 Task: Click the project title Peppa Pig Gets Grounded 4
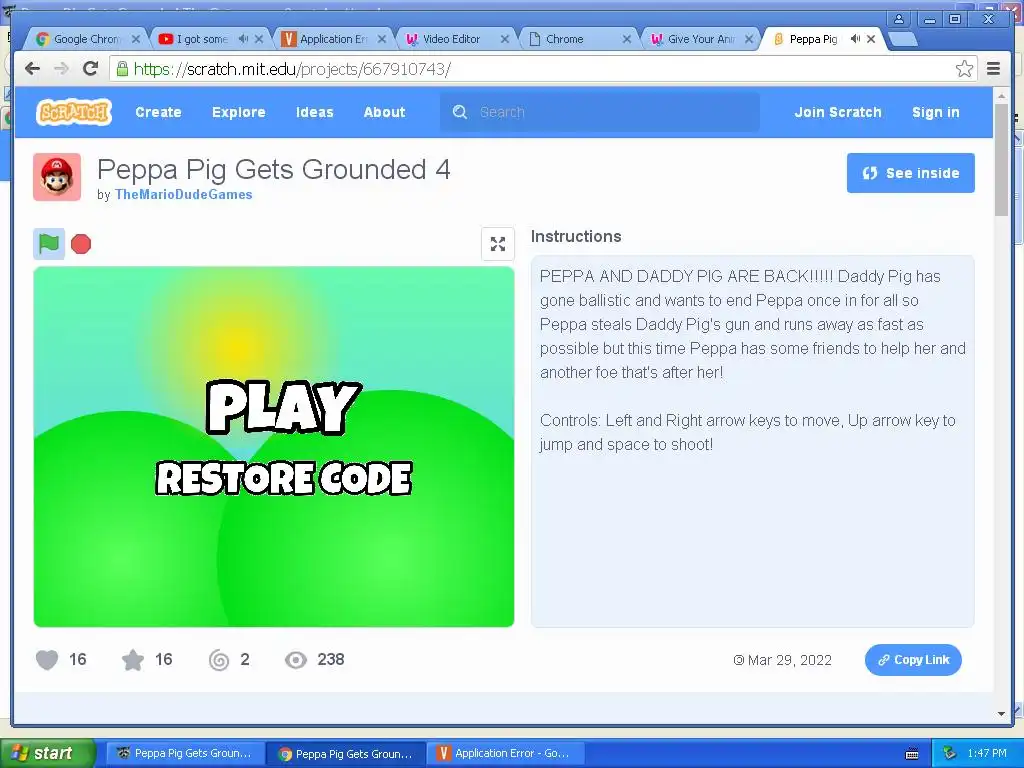click(274, 170)
